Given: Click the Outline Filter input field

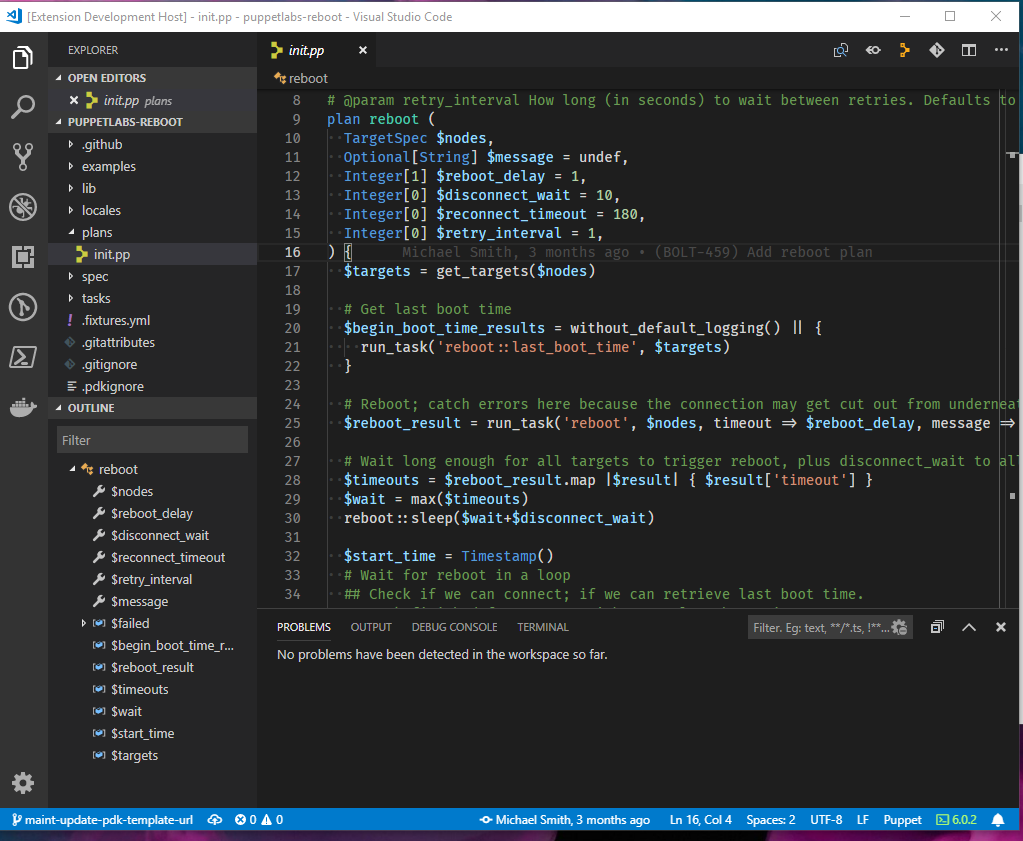Looking at the screenshot, I should [x=152, y=440].
